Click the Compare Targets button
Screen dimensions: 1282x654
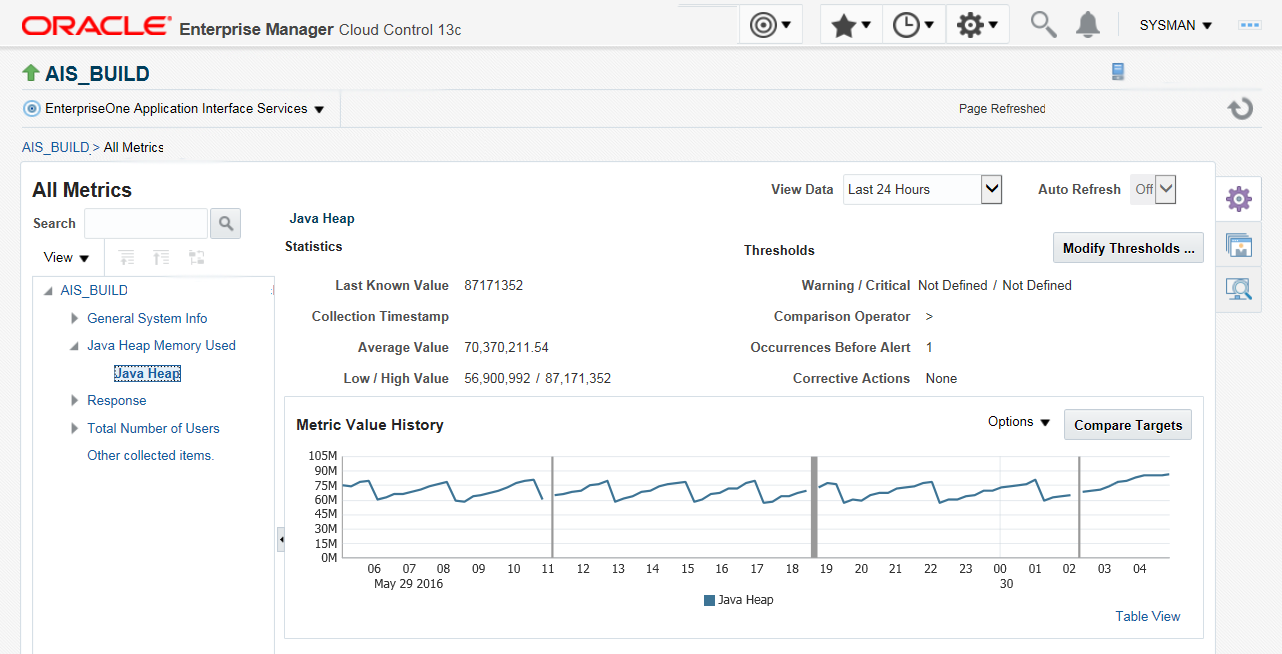[x=1127, y=425]
